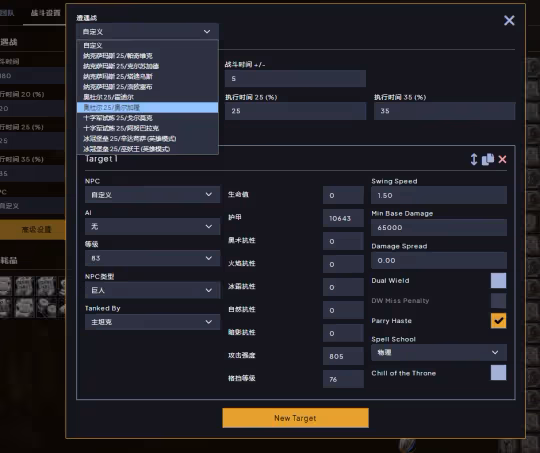Close the encounter settings dialog
Image resolution: width=540 pixels, height=453 pixels.
coord(509,20)
